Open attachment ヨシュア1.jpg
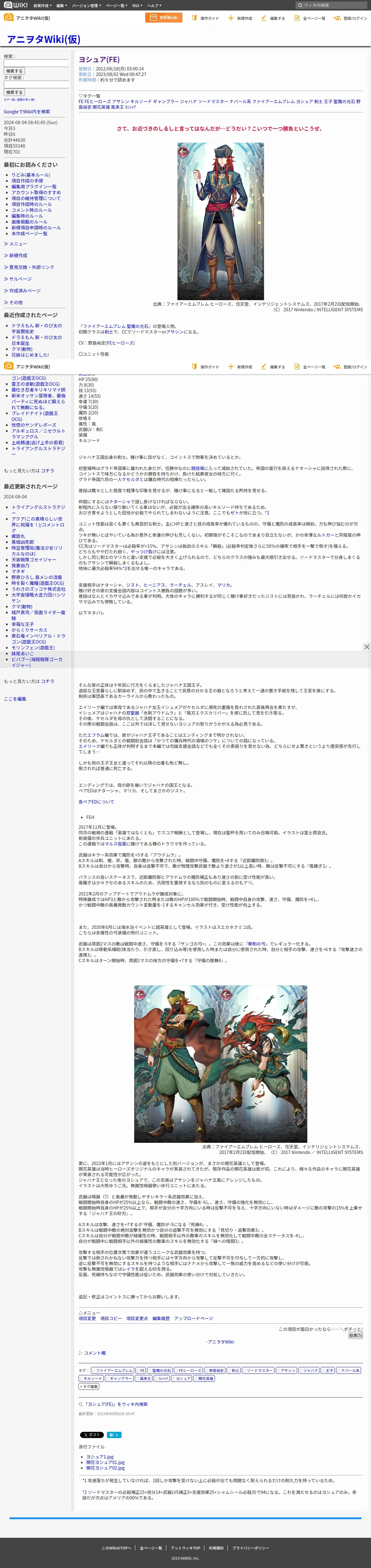Screen dimensions: 371x1568 click(100, 1457)
